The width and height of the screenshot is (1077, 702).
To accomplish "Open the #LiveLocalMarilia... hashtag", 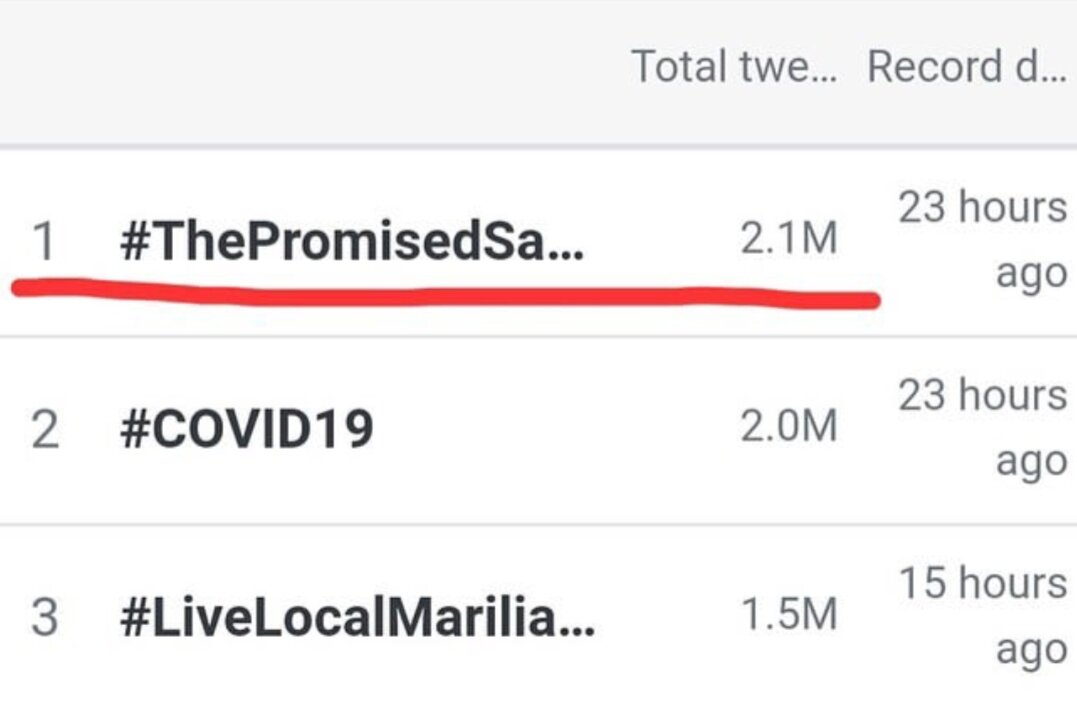I will coord(357,617).
